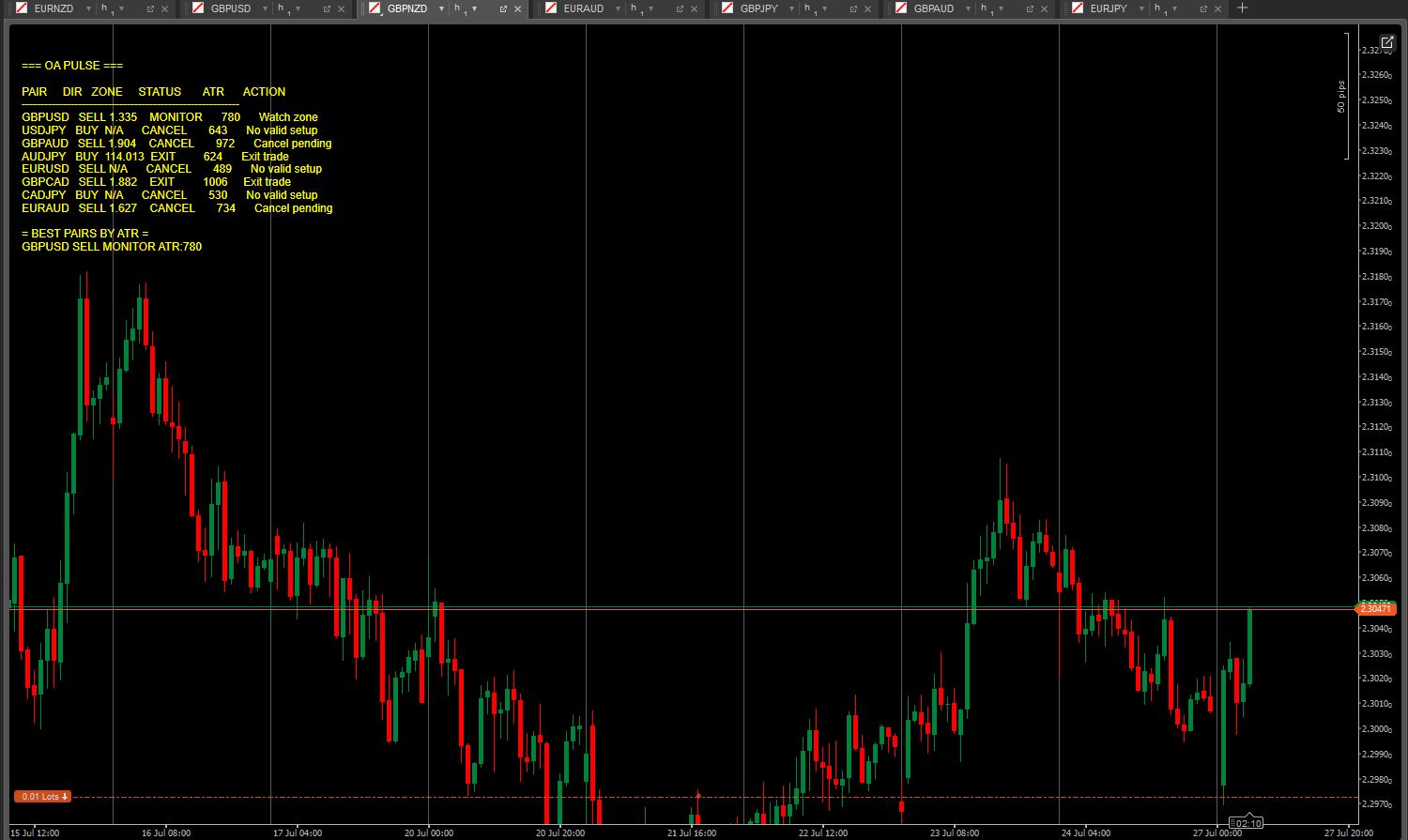The width and height of the screenshot is (1408, 840).
Task: Click the GBPAUD SELL 1.904 CANCEL row
Action: (176, 144)
